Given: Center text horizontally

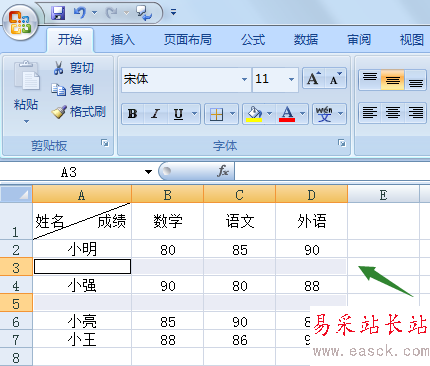Looking at the screenshot, I should coord(393,113).
